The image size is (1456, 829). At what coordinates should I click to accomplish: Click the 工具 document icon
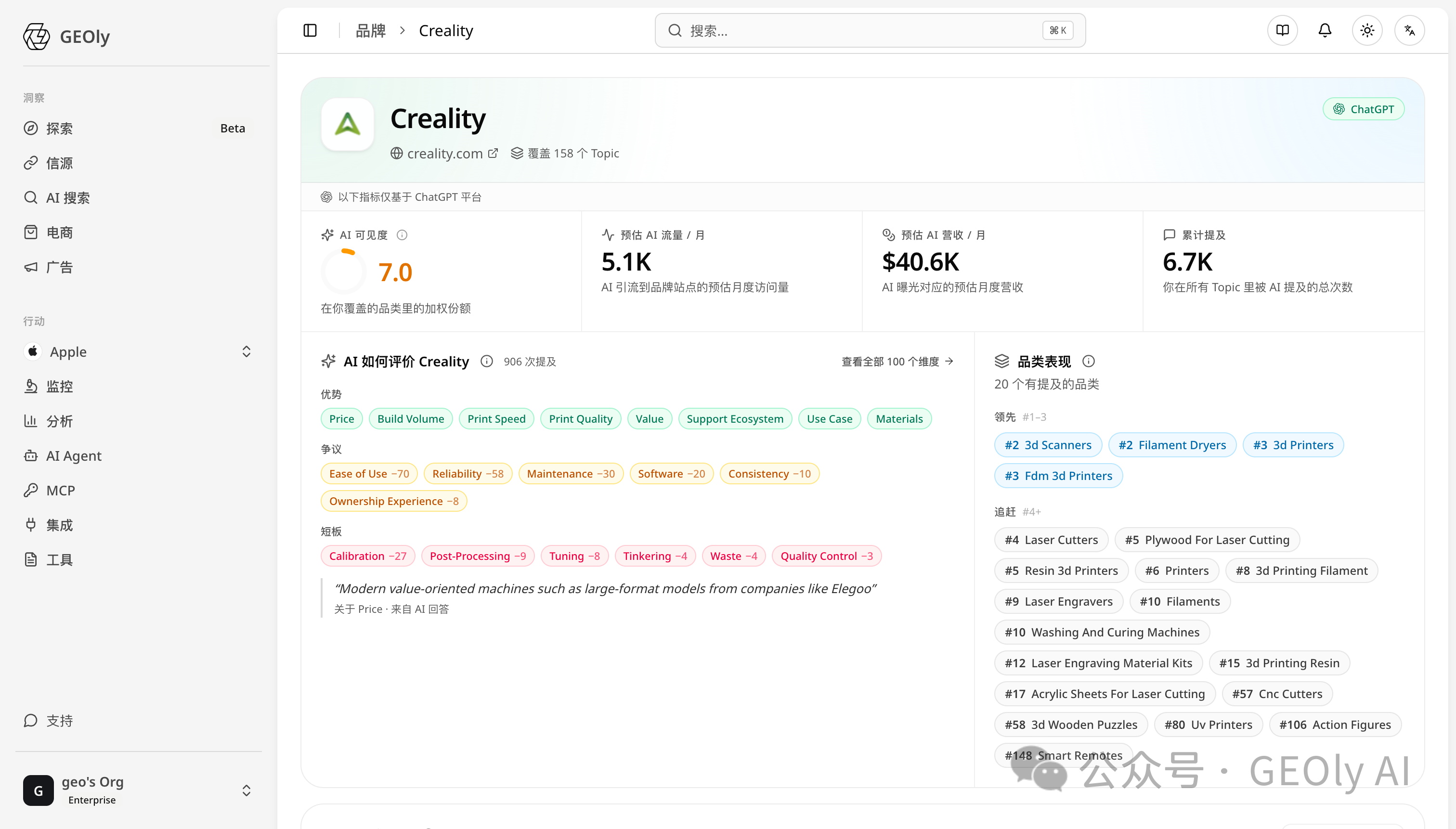(31, 560)
